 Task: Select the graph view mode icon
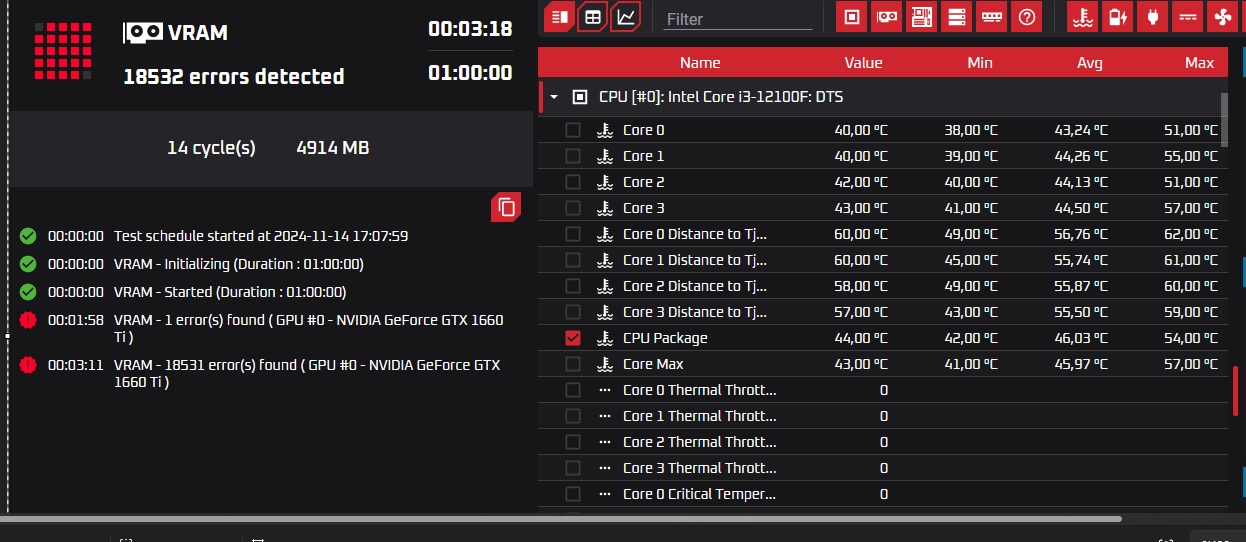click(626, 17)
